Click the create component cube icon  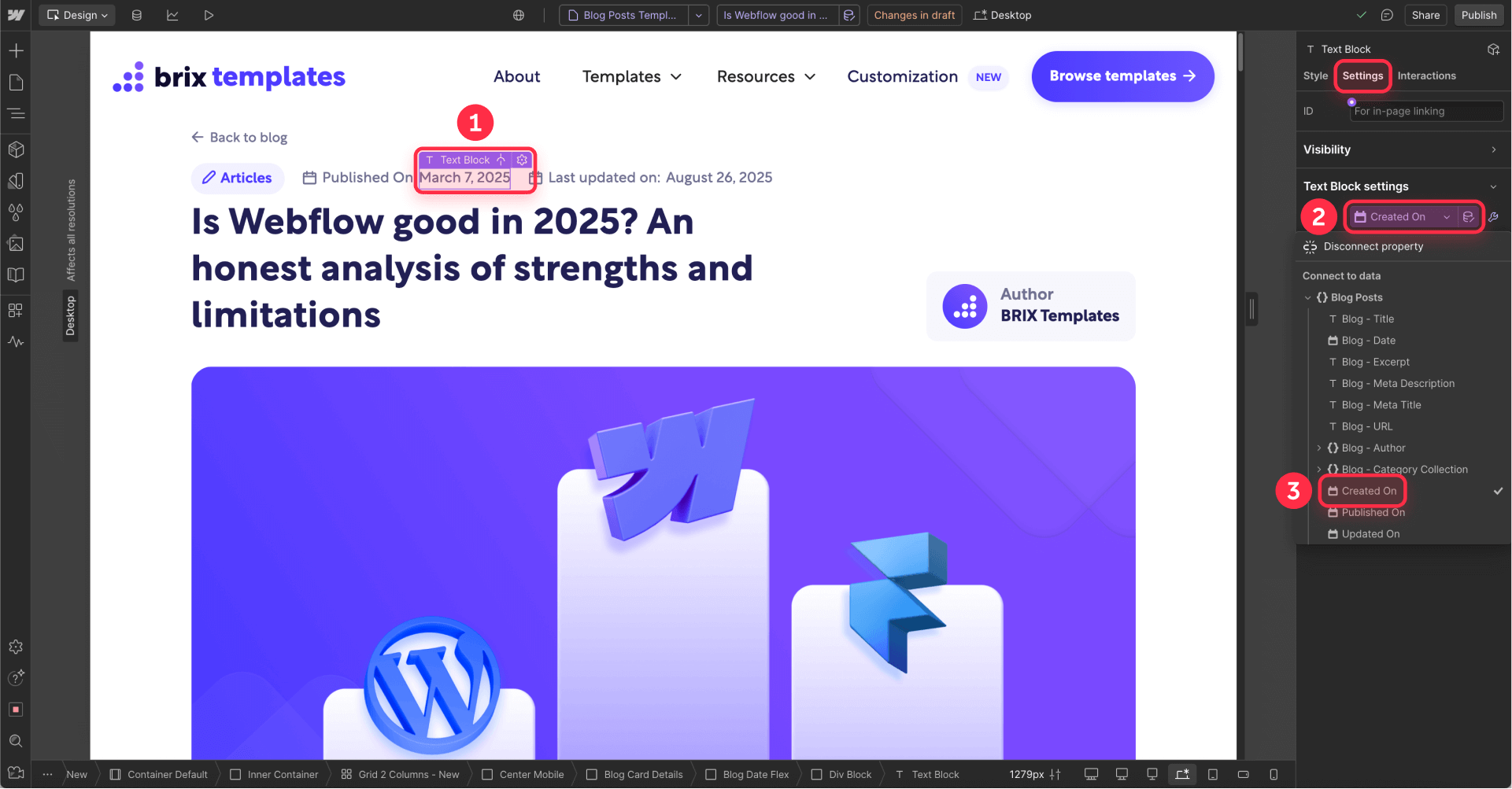pyautogui.click(x=1493, y=49)
